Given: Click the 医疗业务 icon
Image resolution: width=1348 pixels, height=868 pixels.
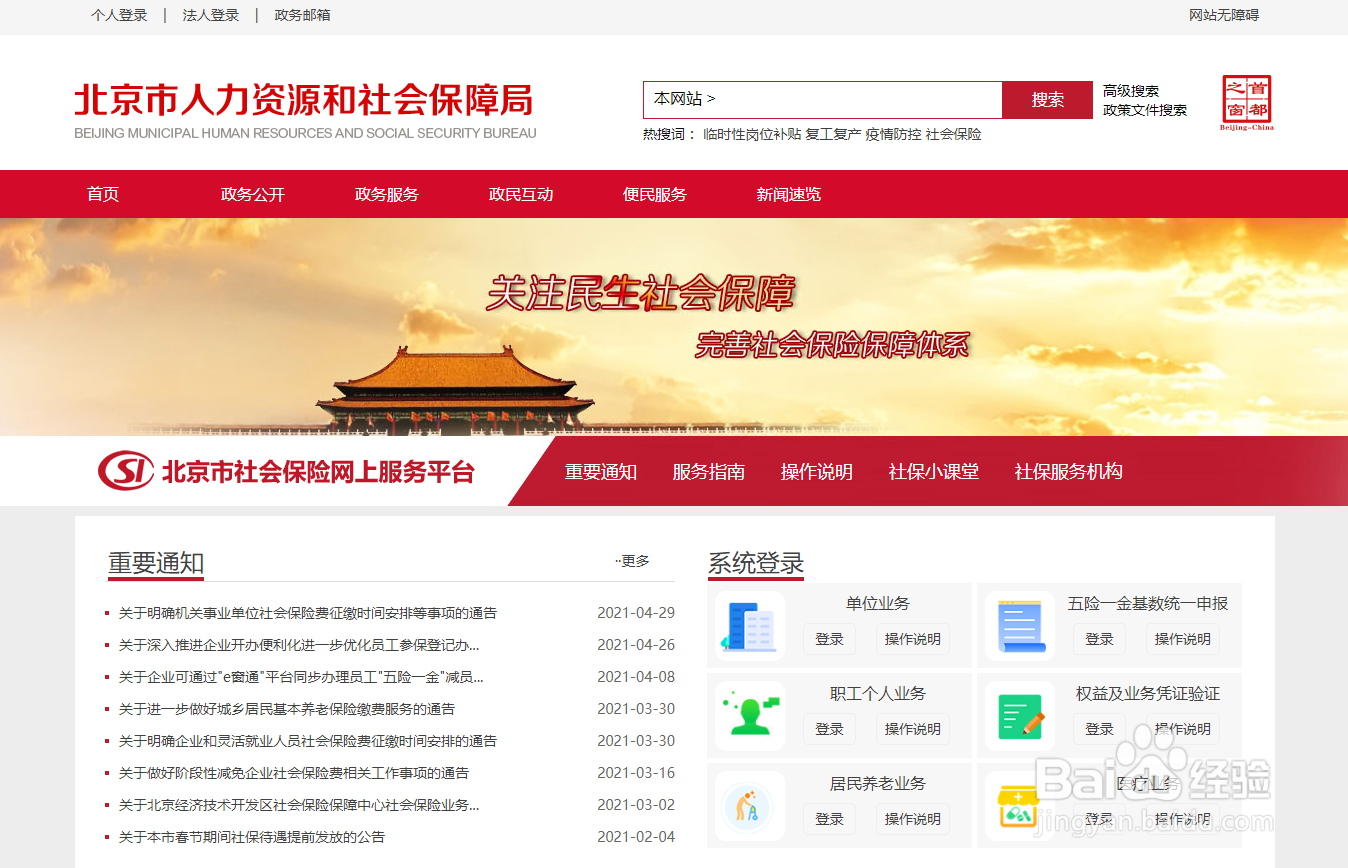Looking at the screenshot, I should [x=1019, y=805].
